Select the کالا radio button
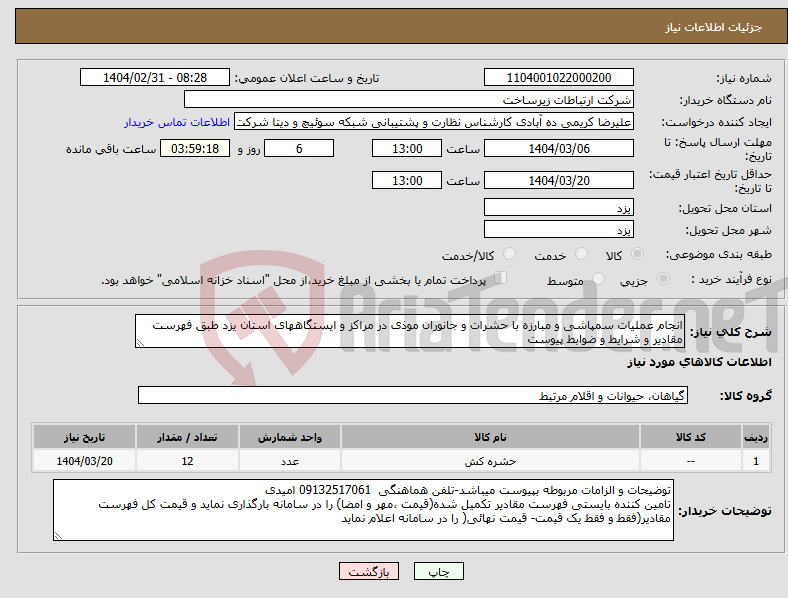This screenshot has height=598, width=788. [x=637, y=254]
